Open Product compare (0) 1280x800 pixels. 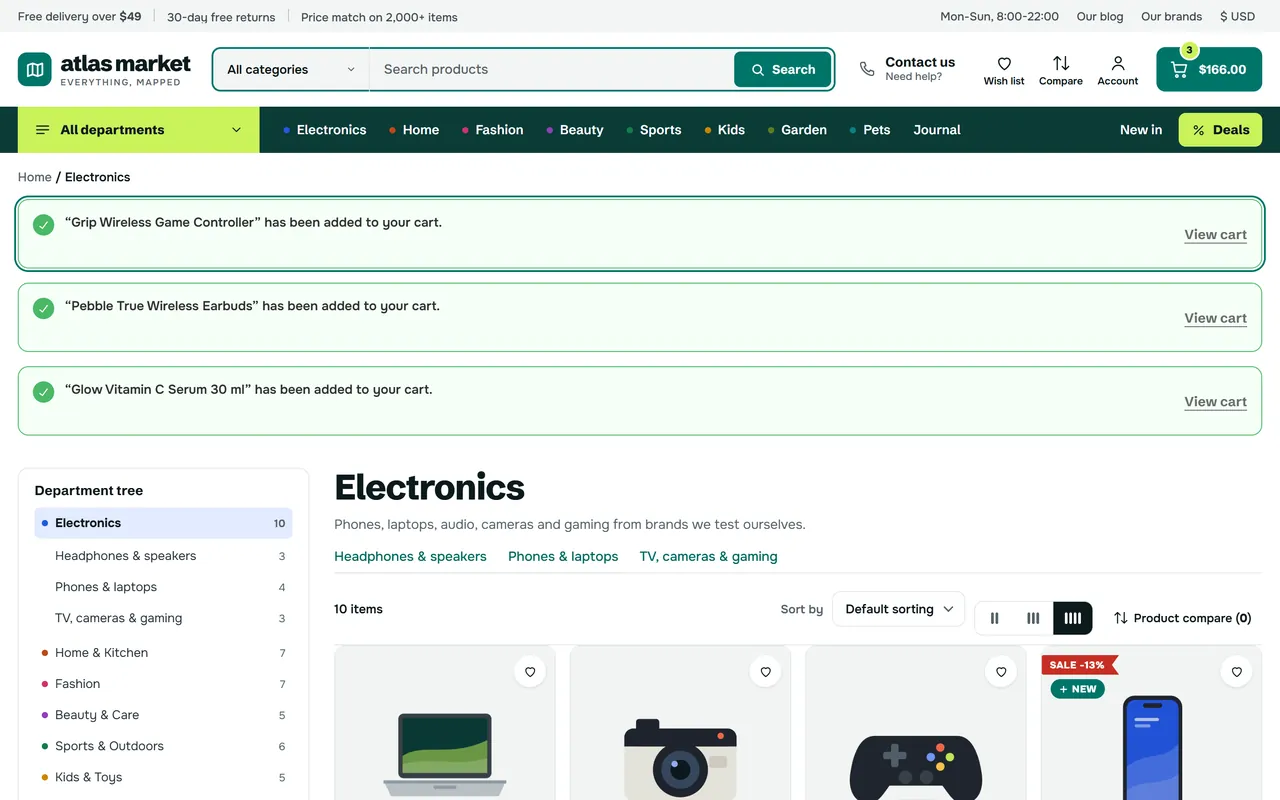click(1183, 618)
